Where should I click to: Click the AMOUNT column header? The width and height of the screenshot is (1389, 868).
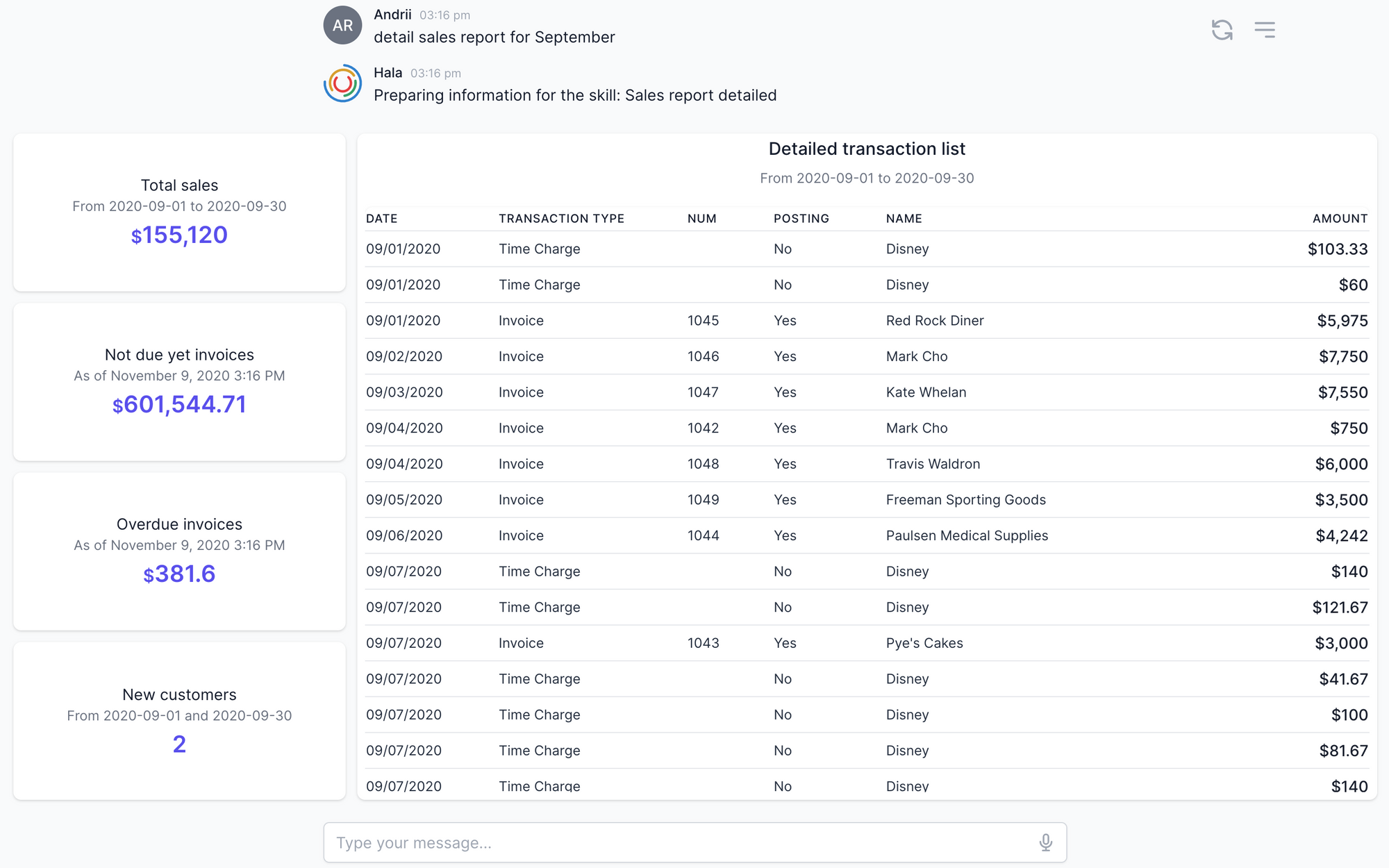pyautogui.click(x=1340, y=218)
